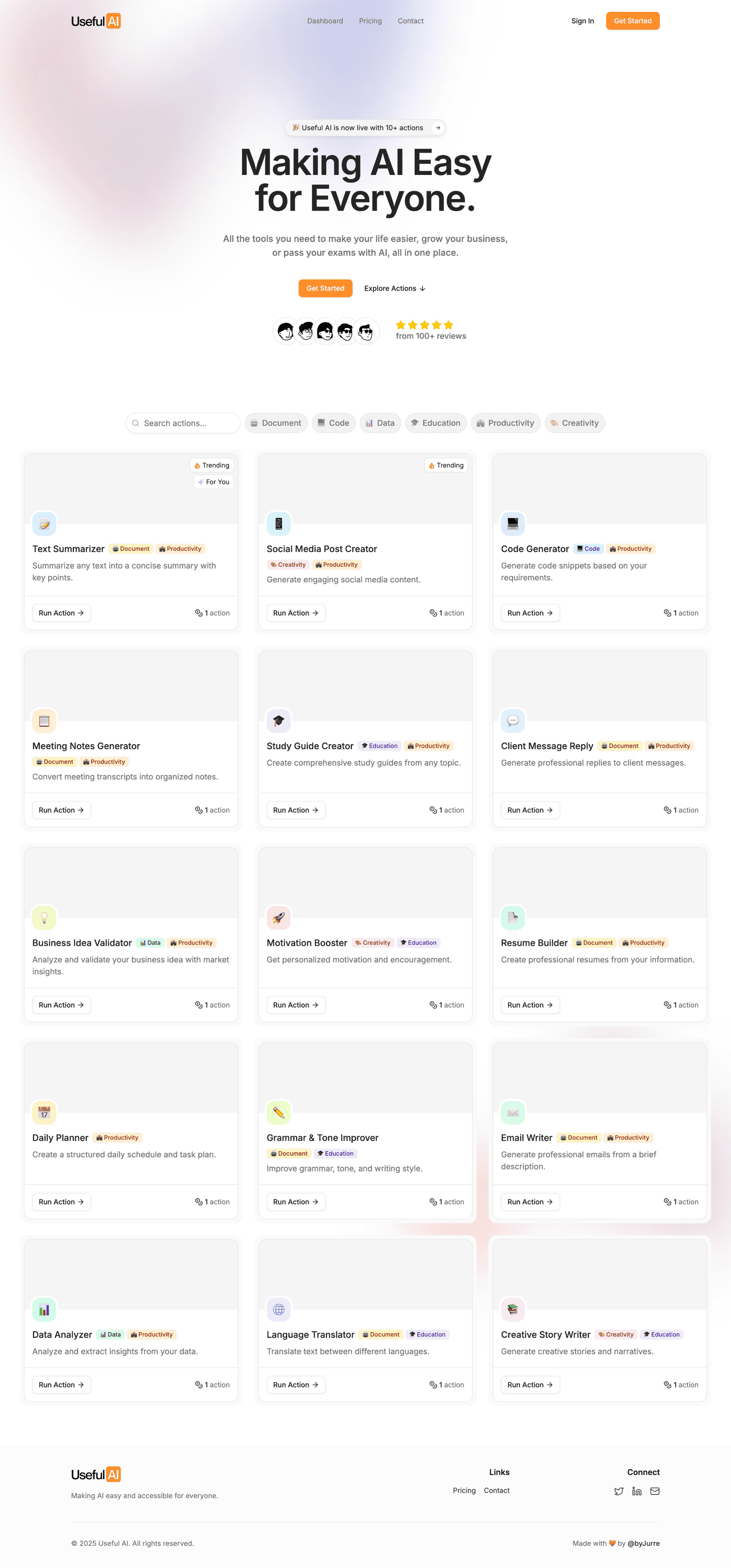Click the For You badge on Text Summarizer
The height and width of the screenshot is (1568, 731).
click(x=214, y=482)
